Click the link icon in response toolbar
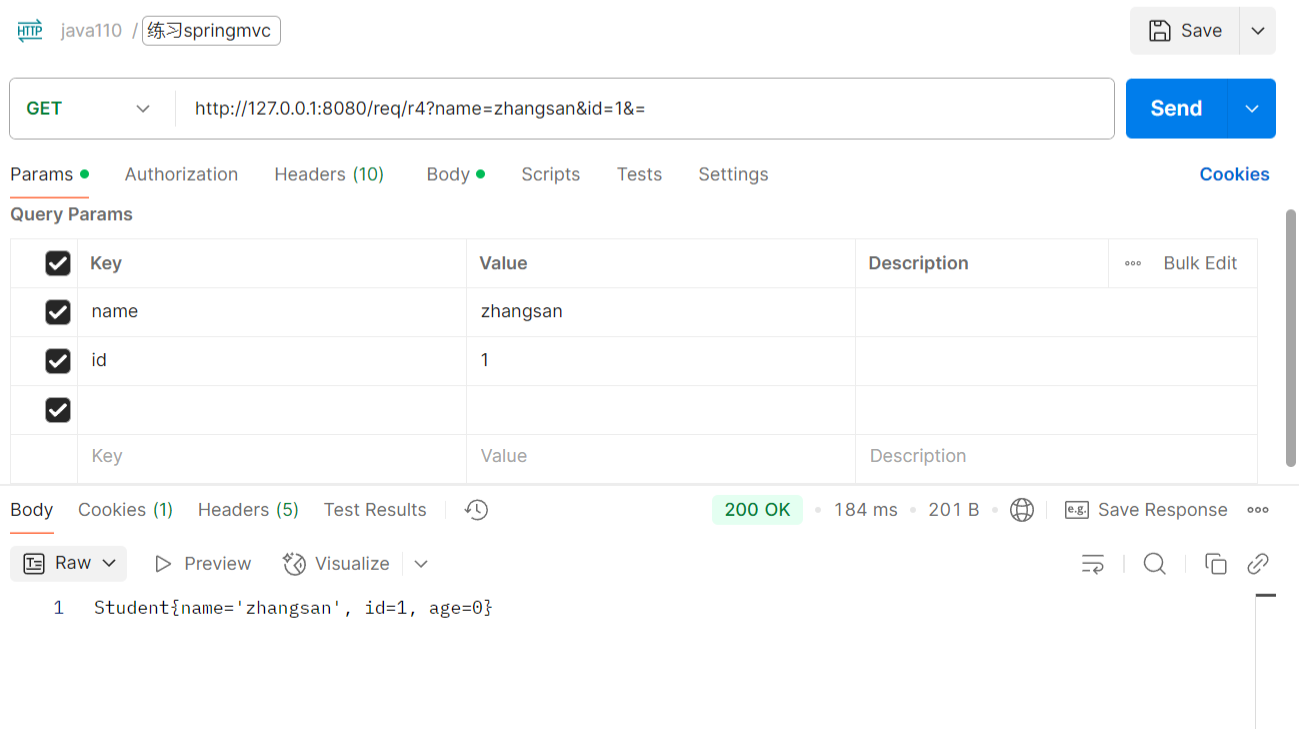This screenshot has height=729, width=1303. [x=1258, y=564]
